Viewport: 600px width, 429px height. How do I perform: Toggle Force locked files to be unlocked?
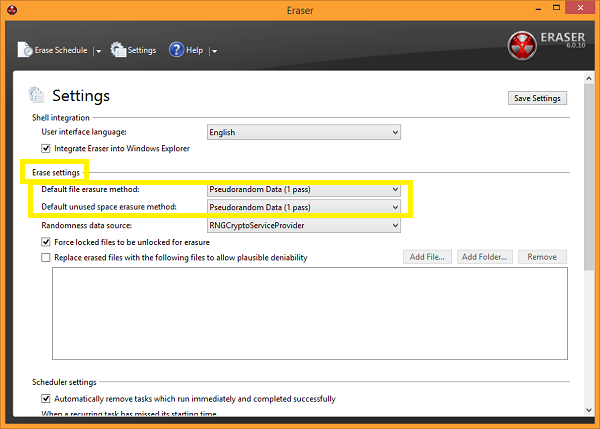[46, 242]
